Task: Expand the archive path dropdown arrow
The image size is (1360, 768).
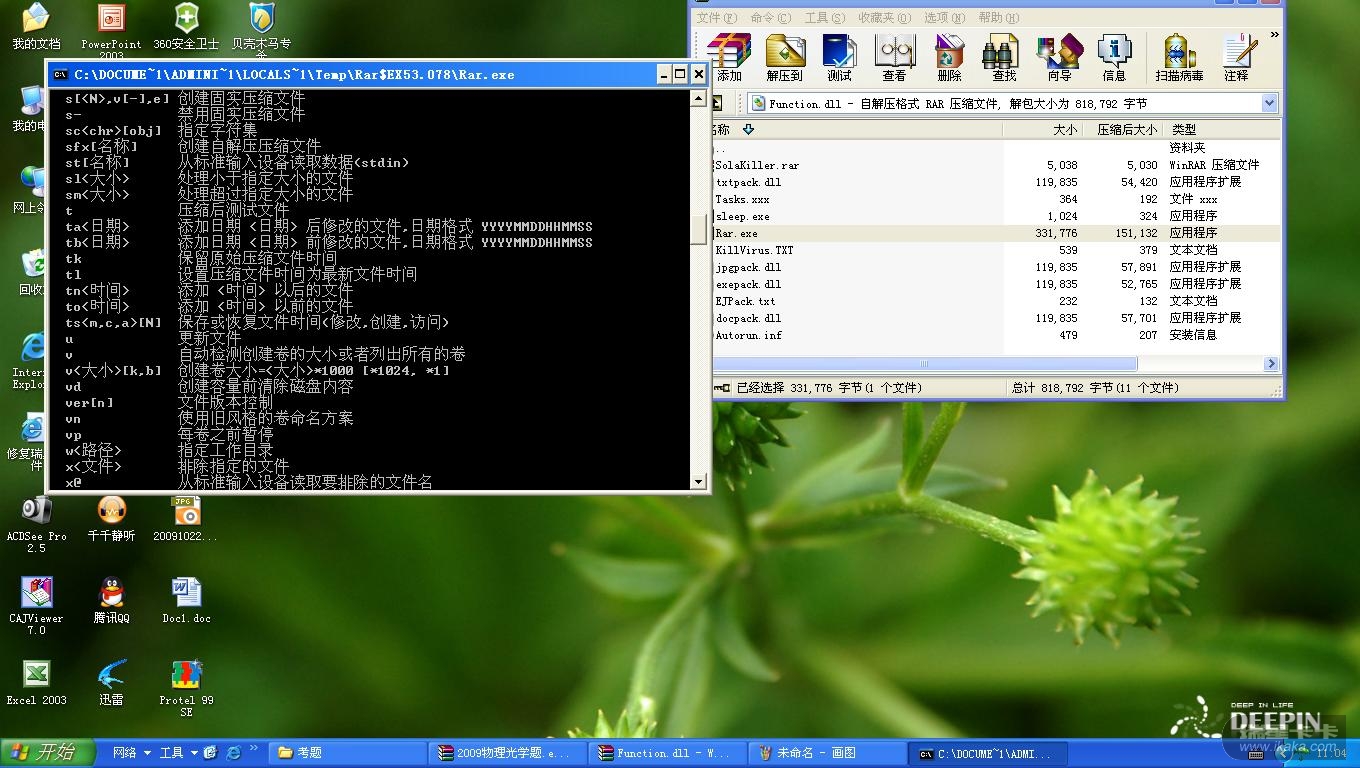Action: click(1269, 103)
